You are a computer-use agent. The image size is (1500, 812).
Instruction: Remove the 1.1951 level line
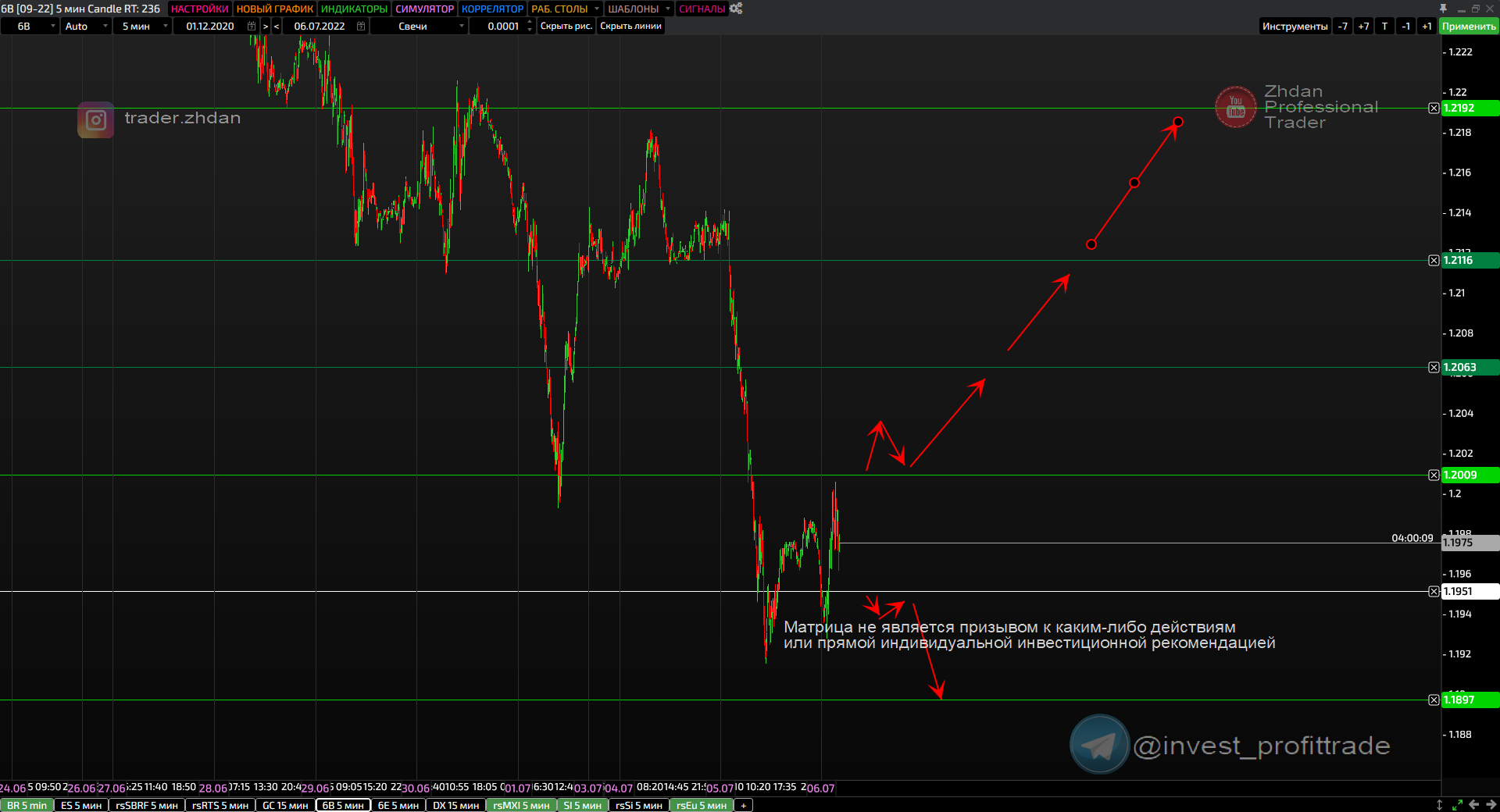(1434, 591)
